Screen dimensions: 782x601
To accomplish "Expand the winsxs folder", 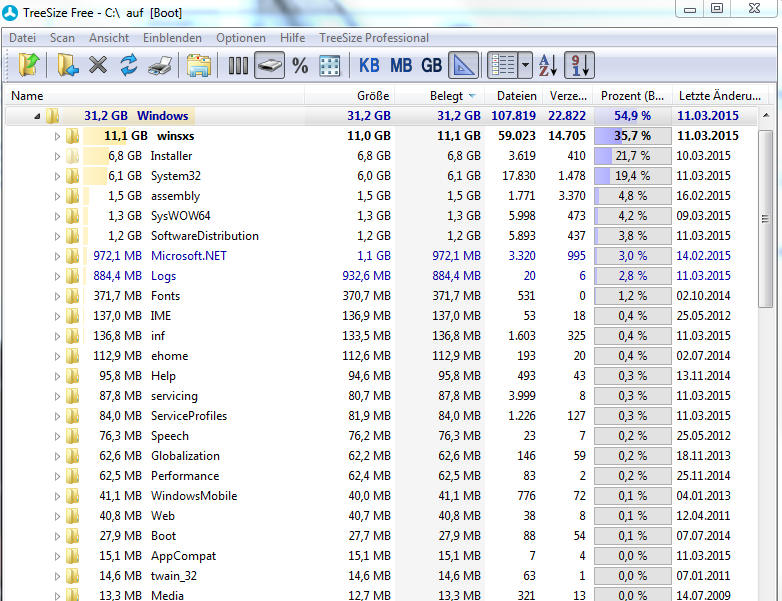I will [x=57, y=136].
